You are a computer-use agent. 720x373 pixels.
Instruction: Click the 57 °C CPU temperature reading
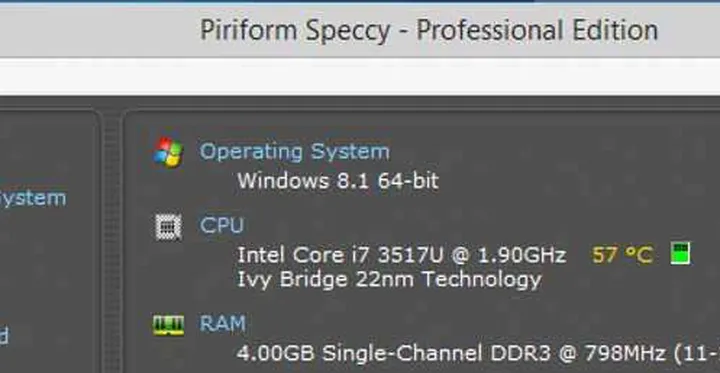click(623, 255)
